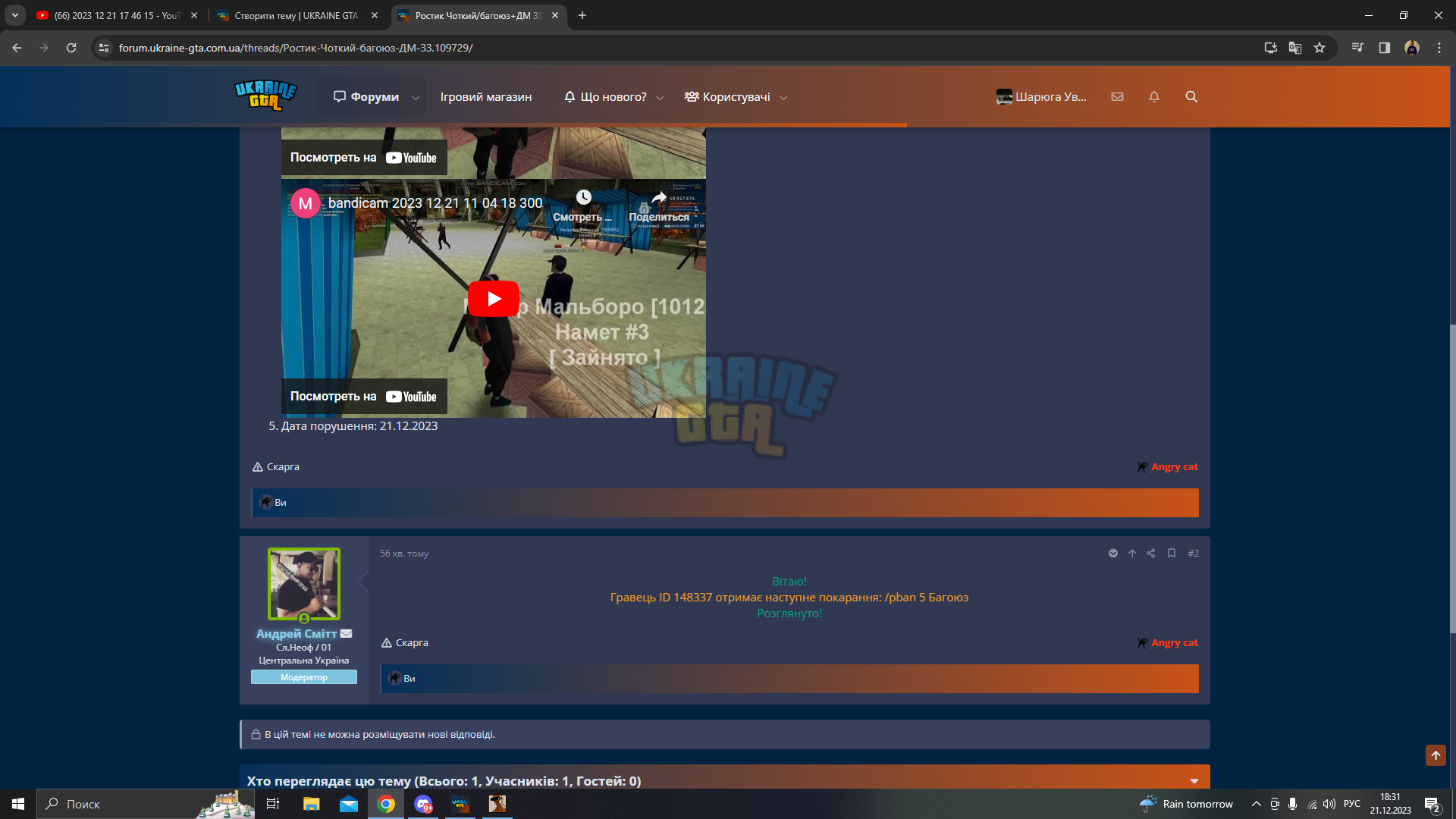The height and width of the screenshot is (819, 1456).
Task: Open the Форуми menu item
Action: pyautogui.click(x=366, y=97)
